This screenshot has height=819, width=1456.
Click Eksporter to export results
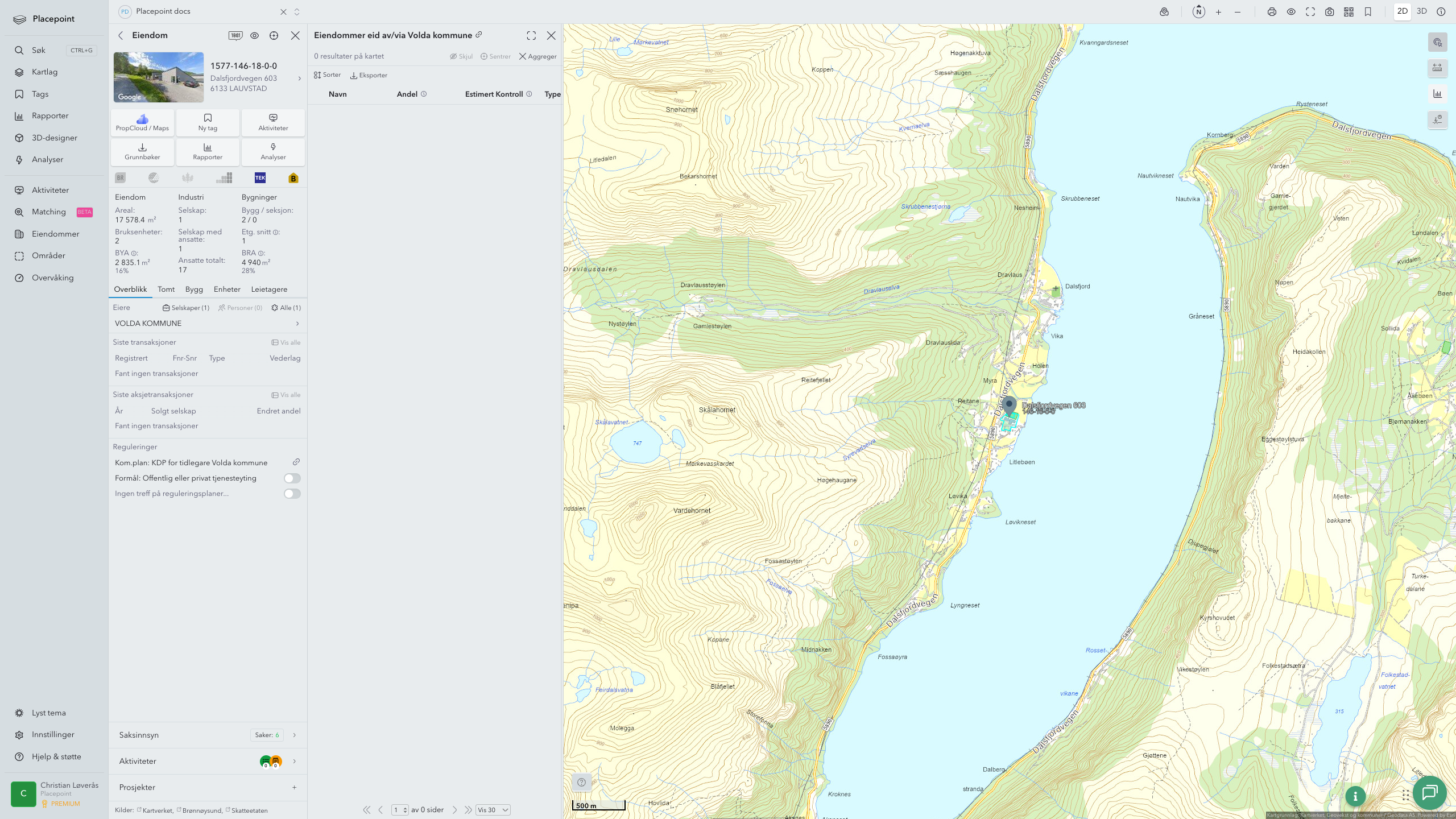coord(369,75)
